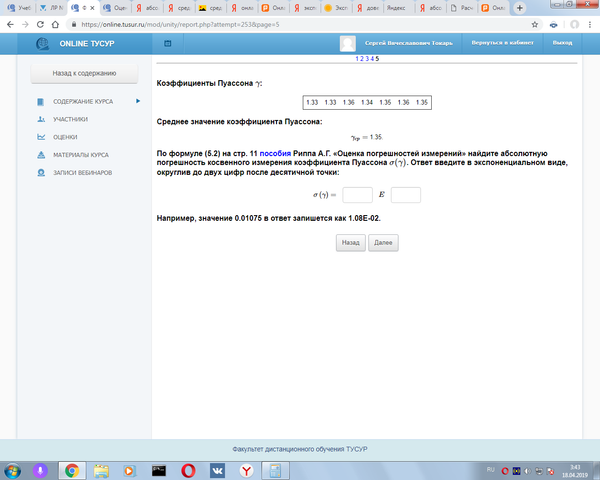Open Оценки grades section
The height and width of the screenshot is (480, 600).
click(x=65, y=137)
